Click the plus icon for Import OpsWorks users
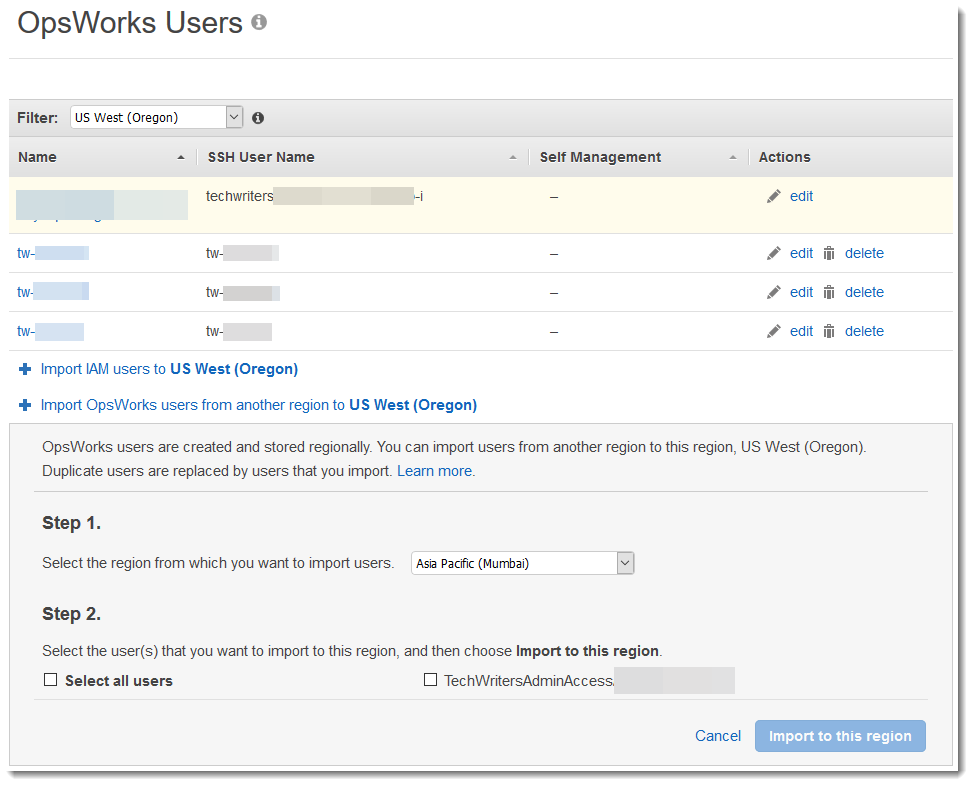This screenshot has width=973, height=786. pyautogui.click(x=25, y=405)
